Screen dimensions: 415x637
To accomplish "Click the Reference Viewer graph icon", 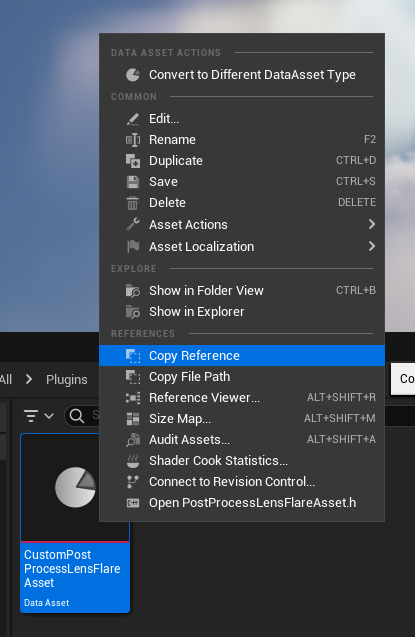I will (x=133, y=398).
